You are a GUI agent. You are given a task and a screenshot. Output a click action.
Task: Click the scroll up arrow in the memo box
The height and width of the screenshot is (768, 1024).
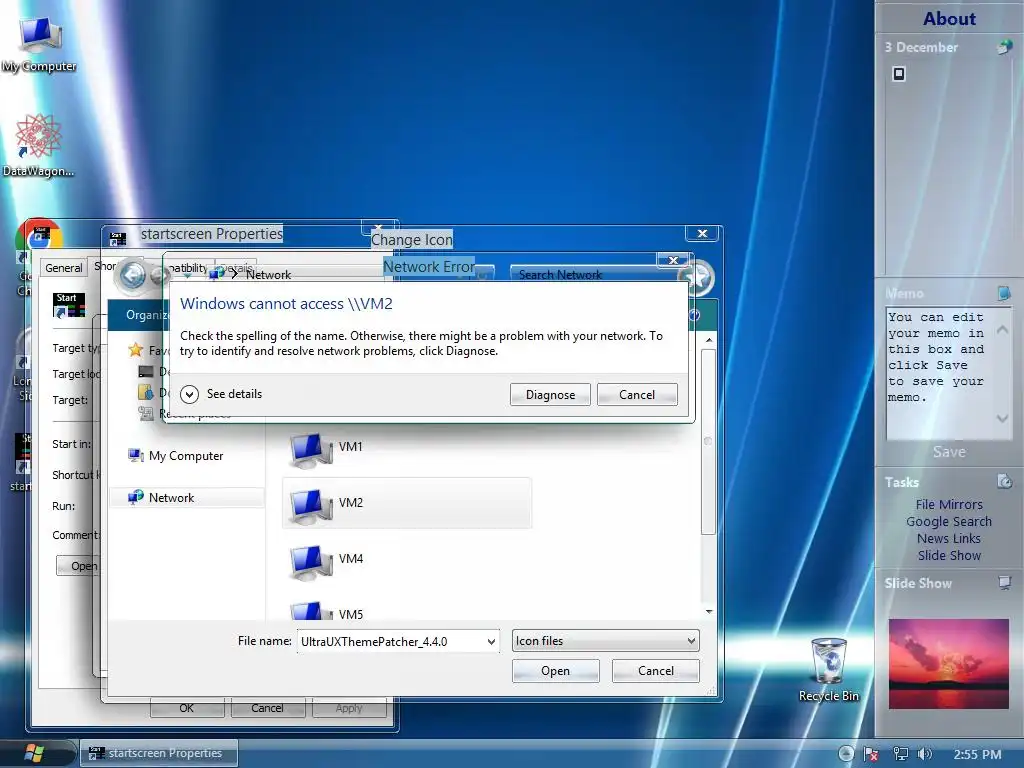[1002, 330]
